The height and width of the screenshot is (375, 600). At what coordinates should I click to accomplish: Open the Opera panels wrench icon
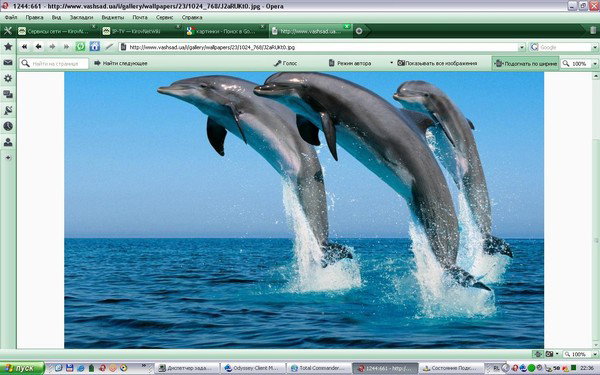(8, 31)
